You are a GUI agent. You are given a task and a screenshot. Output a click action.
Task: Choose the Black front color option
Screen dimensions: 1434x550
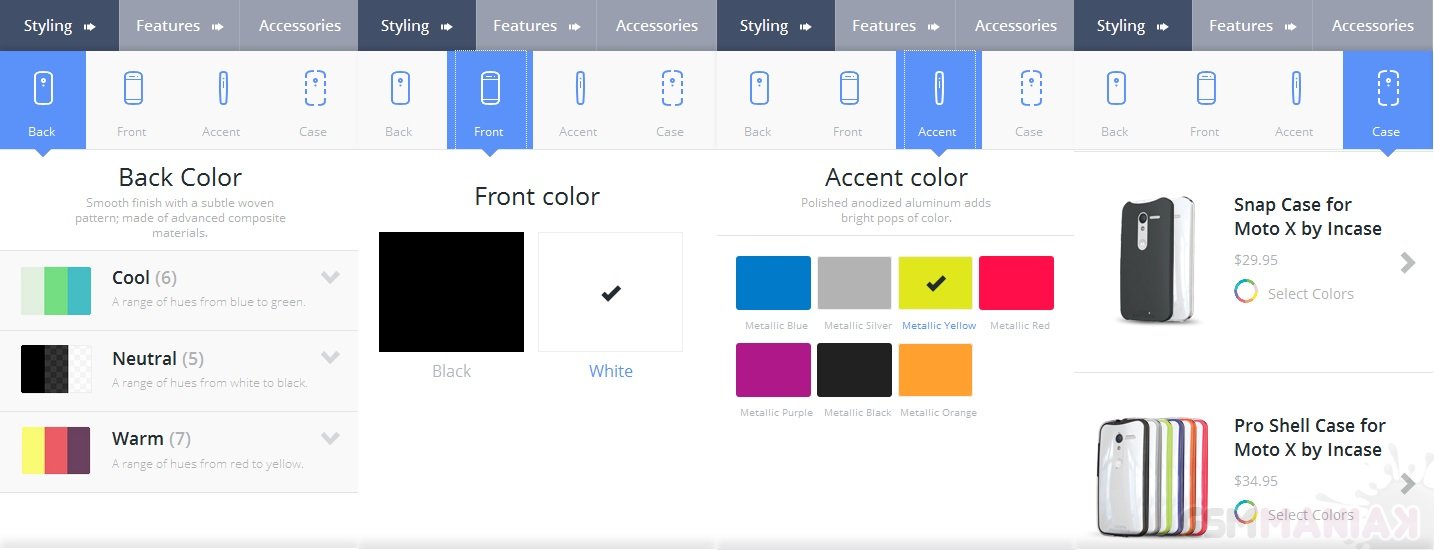(451, 292)
